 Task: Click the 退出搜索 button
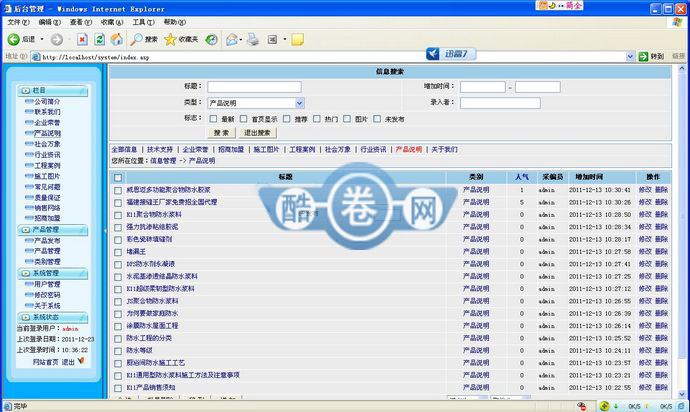point(257,132)
